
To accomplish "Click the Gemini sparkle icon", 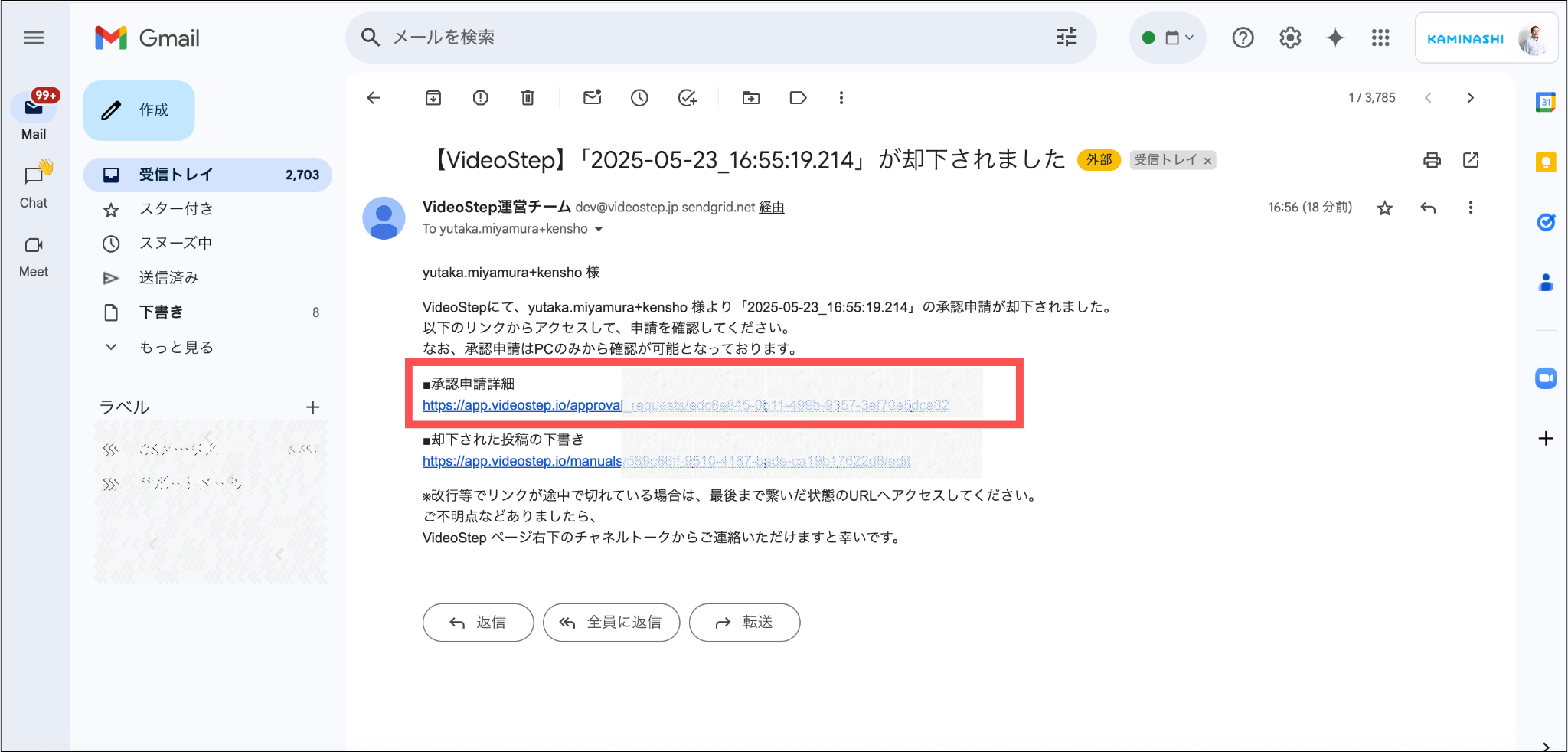I will (x=1335, y=38).
